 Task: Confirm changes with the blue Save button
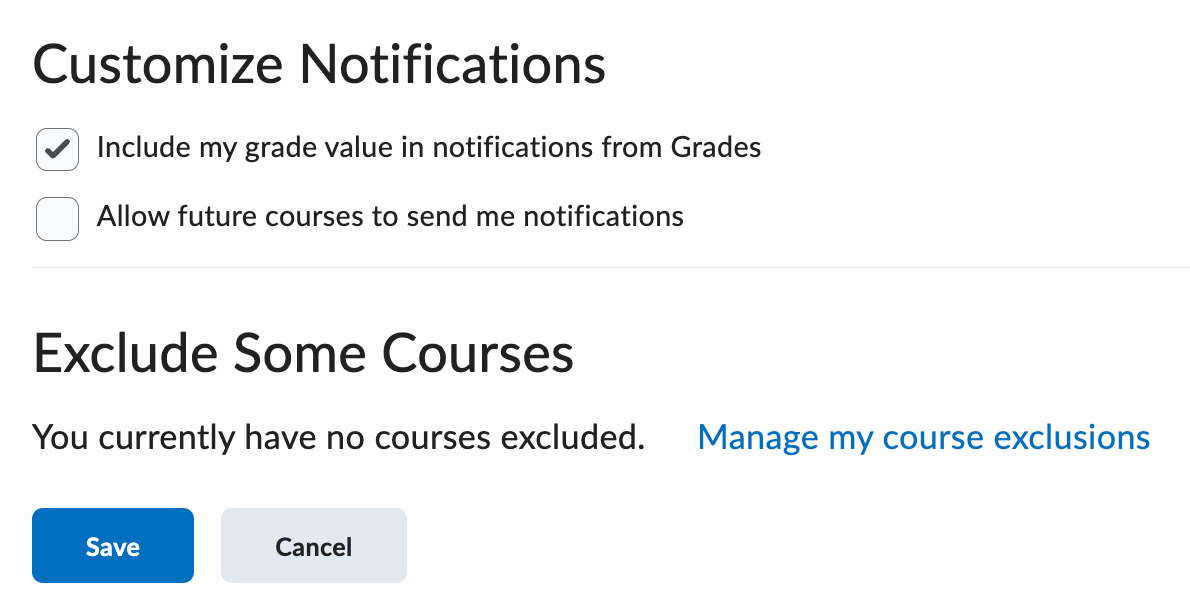click(x=112, y=546)
